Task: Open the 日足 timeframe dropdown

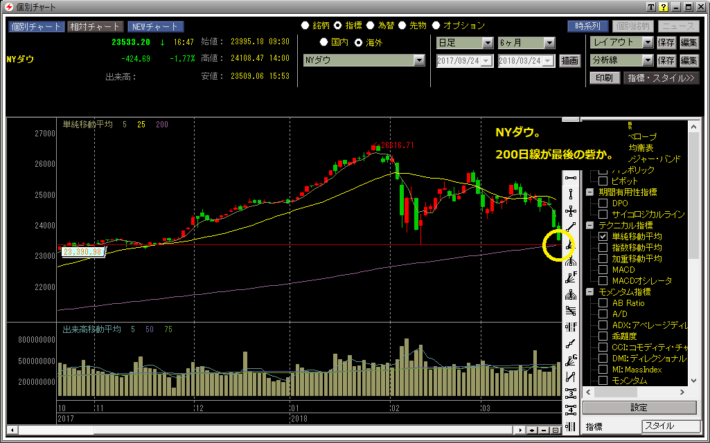Action: pyautogui.click(x=487, y=43)
